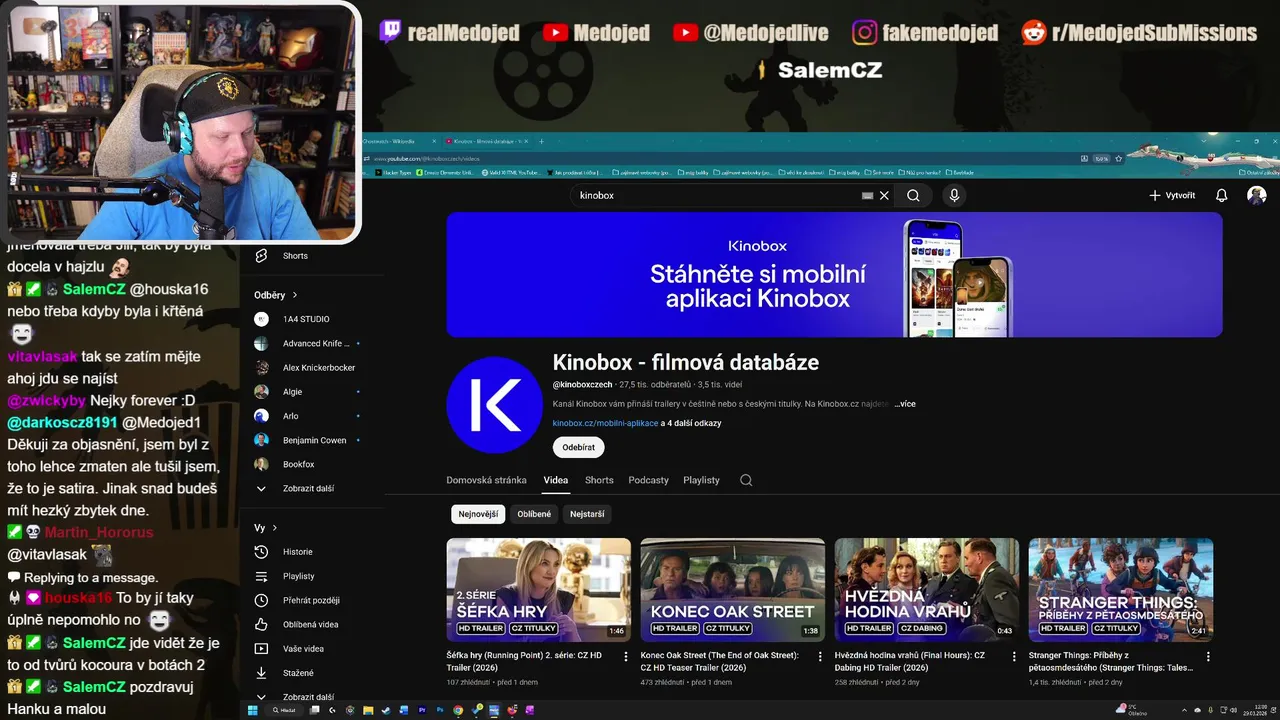Click the YouTube search input field
The image size is (1280, 720).
point(715,196)
